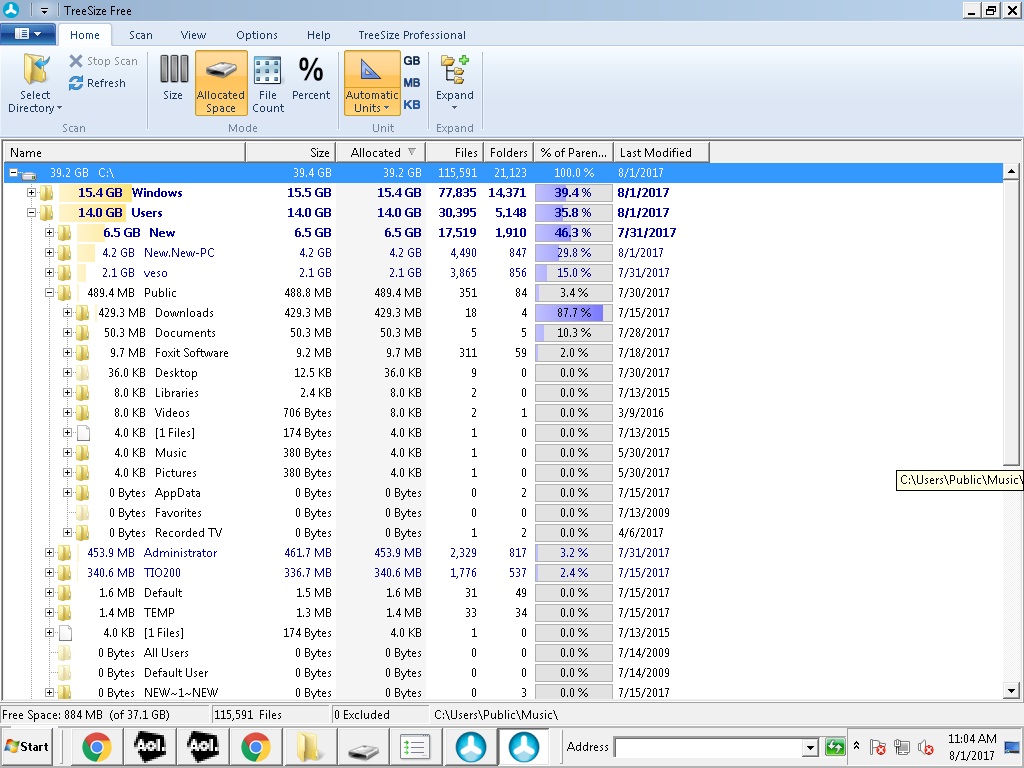
Task: Sort by Allocated column header
Action: coord(381,152)
